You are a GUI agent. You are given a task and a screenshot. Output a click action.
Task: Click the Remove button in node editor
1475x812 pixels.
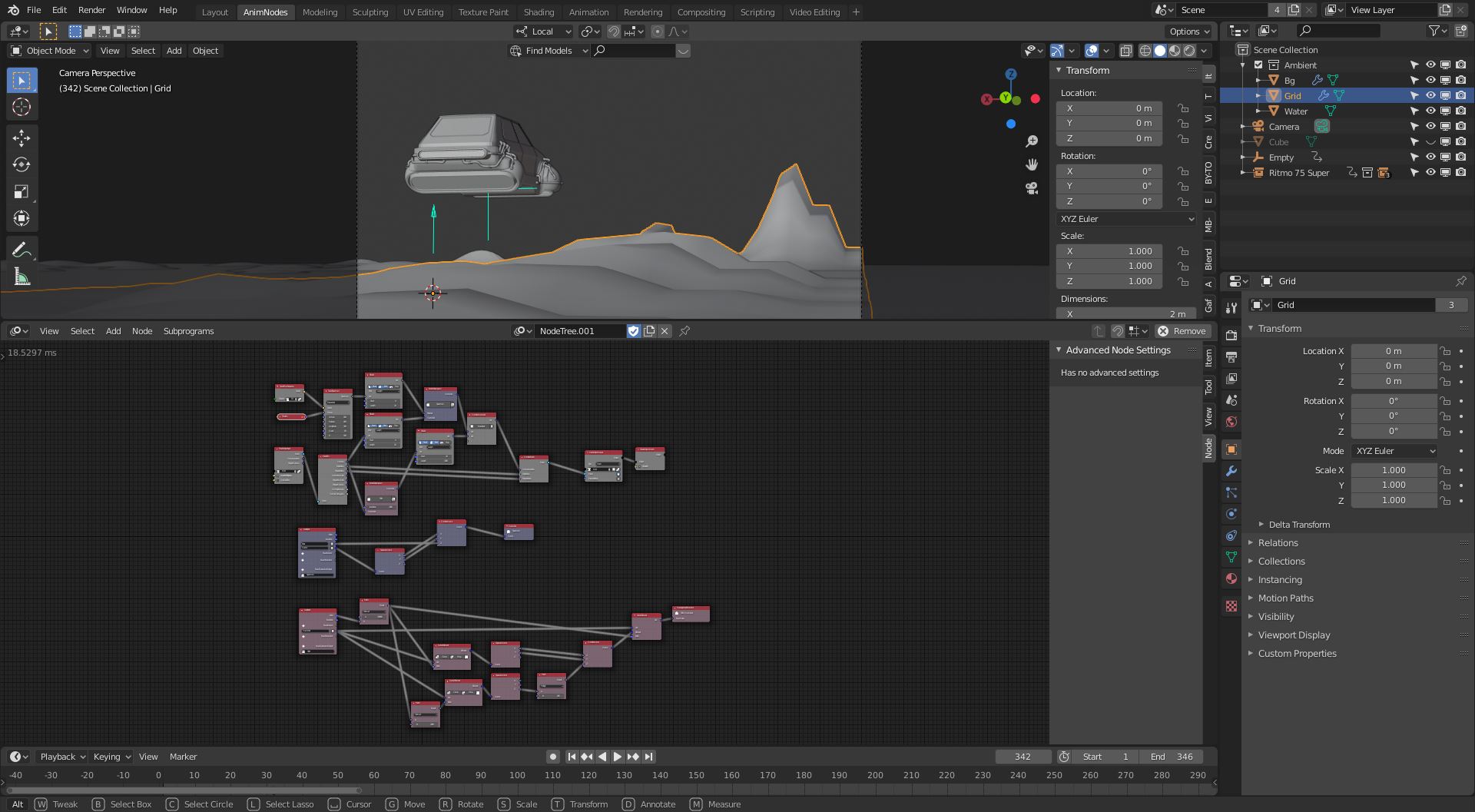[x=1183, y=331]
